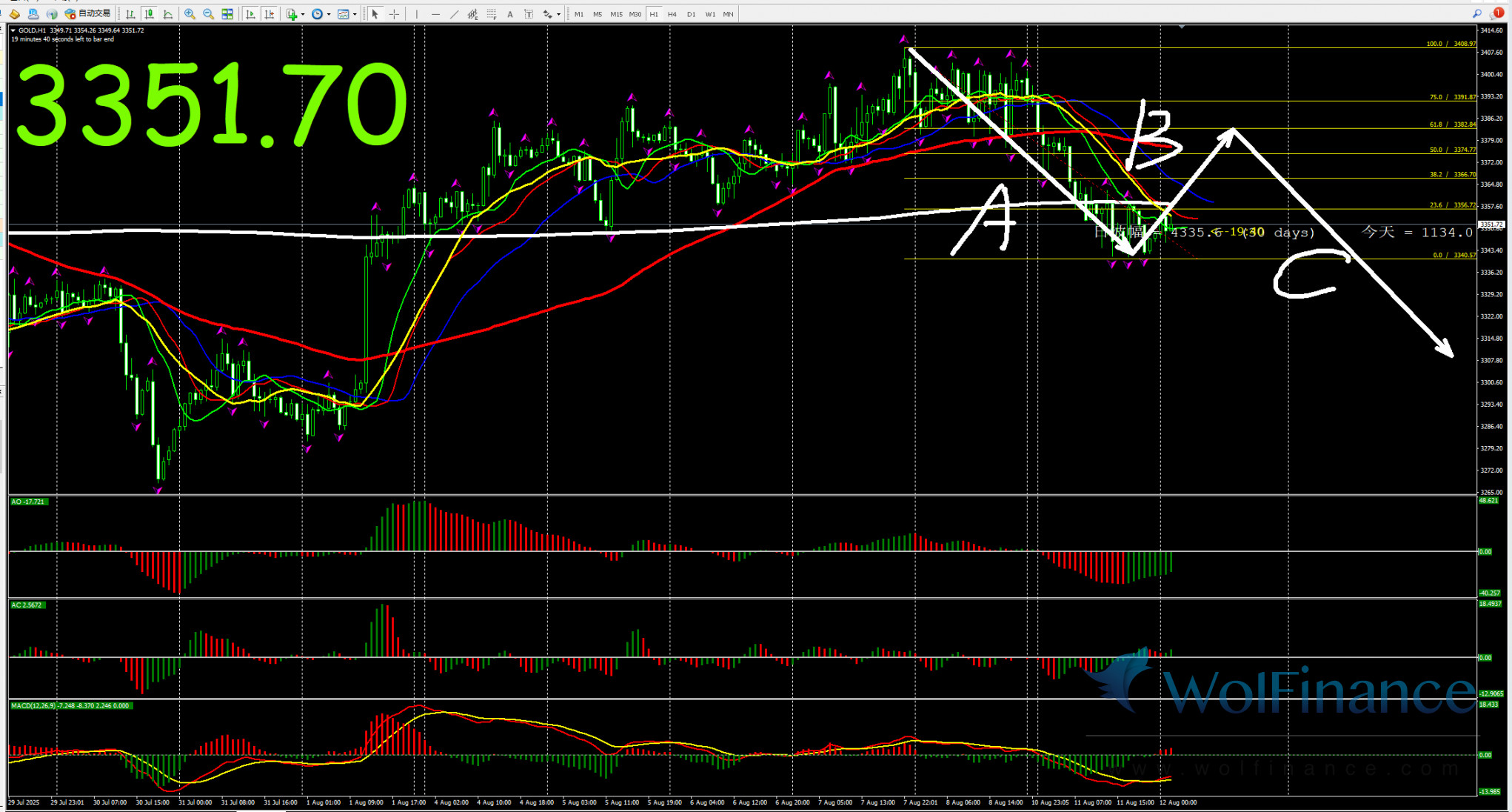Click the add indicator icon
The image size is (1512, 812).
(x=292, y=13)
